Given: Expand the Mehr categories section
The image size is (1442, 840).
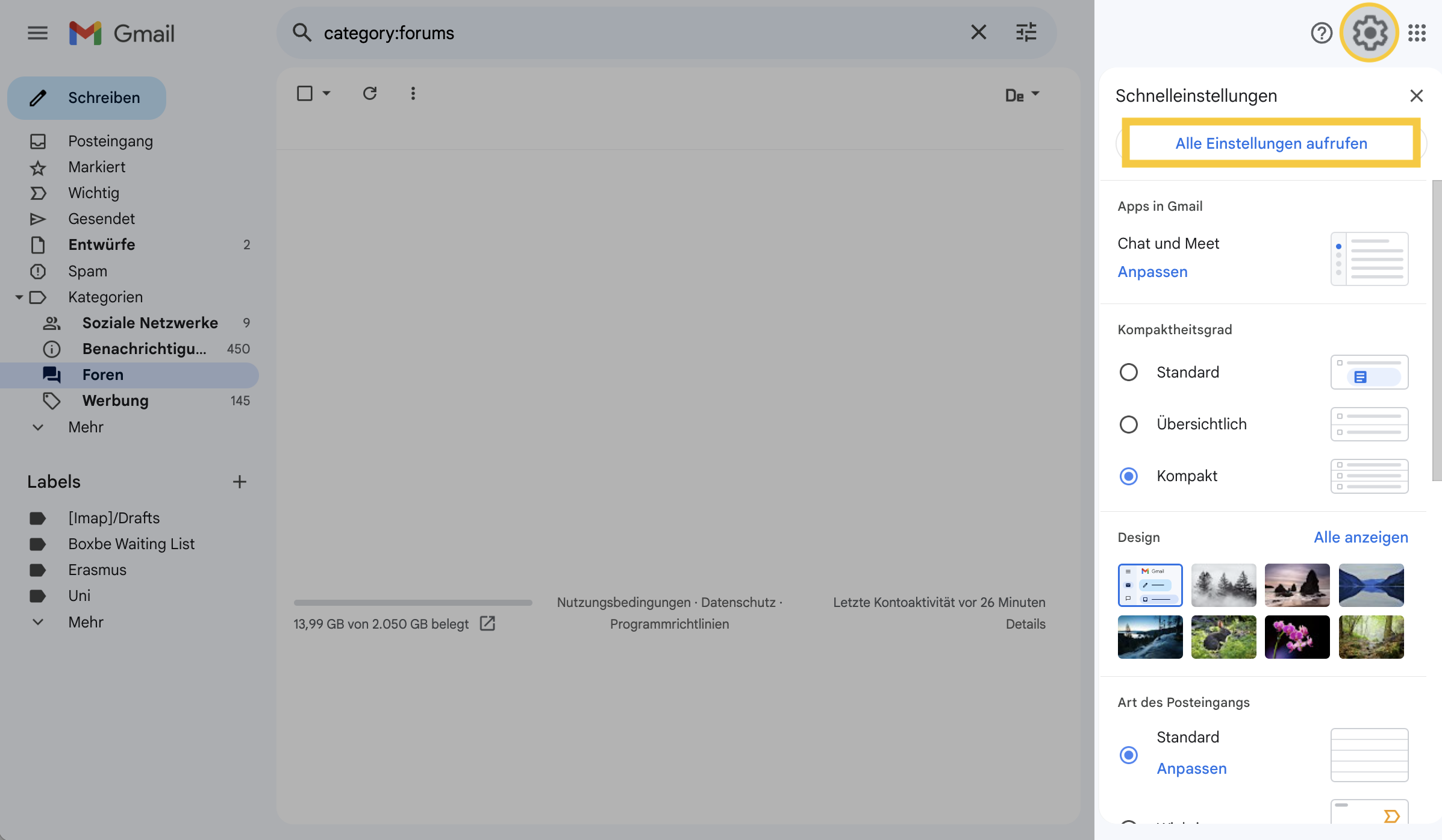Looking at the screenshot, I should (86, 427).
